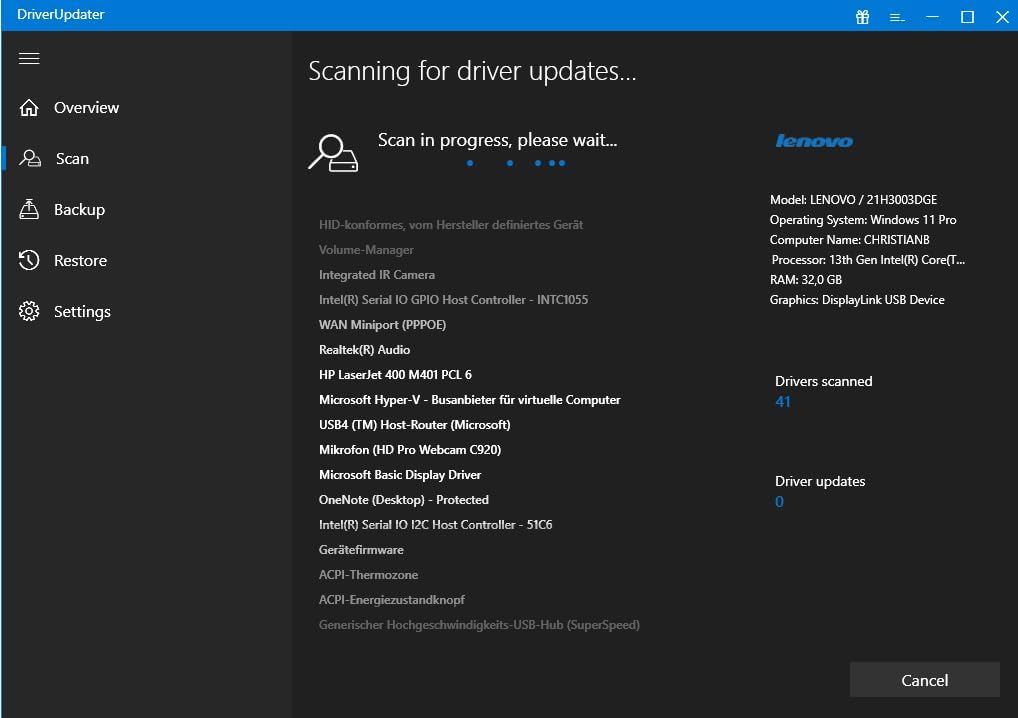Select 'ACPI-Thermozone' entry
Image resolution: width=1018 pixels, height=718 pixels.
pos(368,575)
